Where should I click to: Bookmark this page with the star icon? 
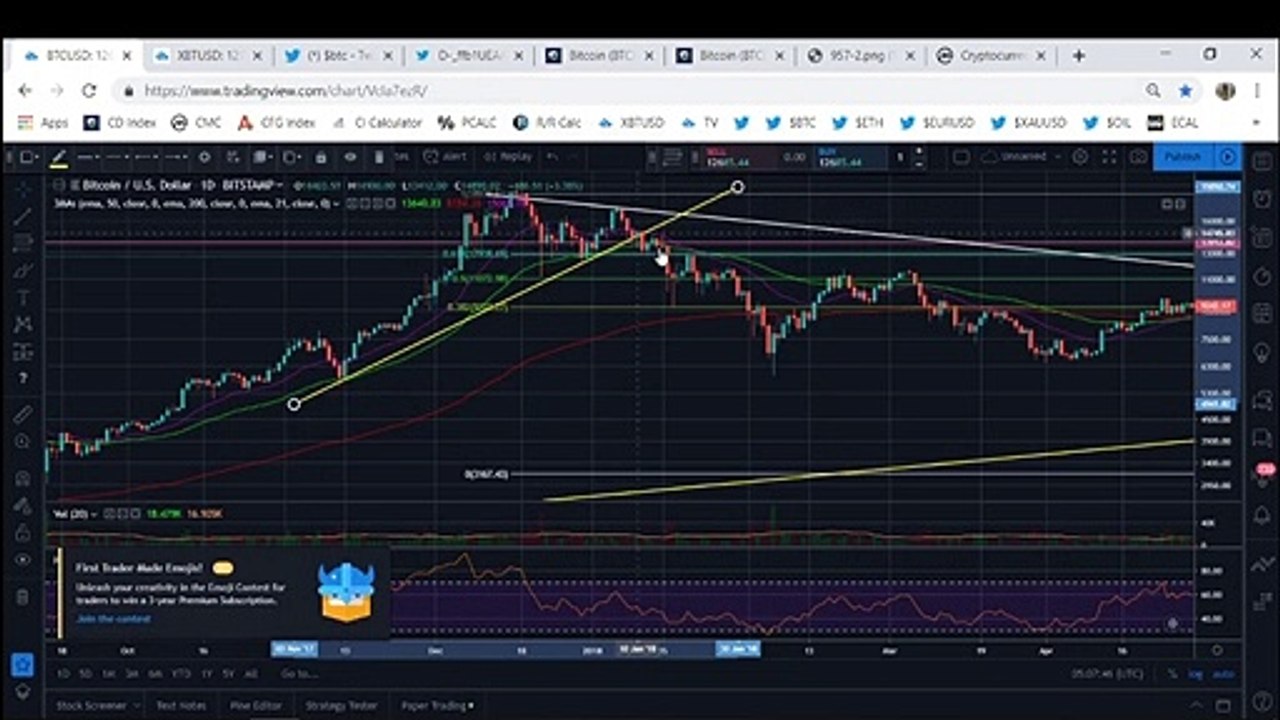1185,91
